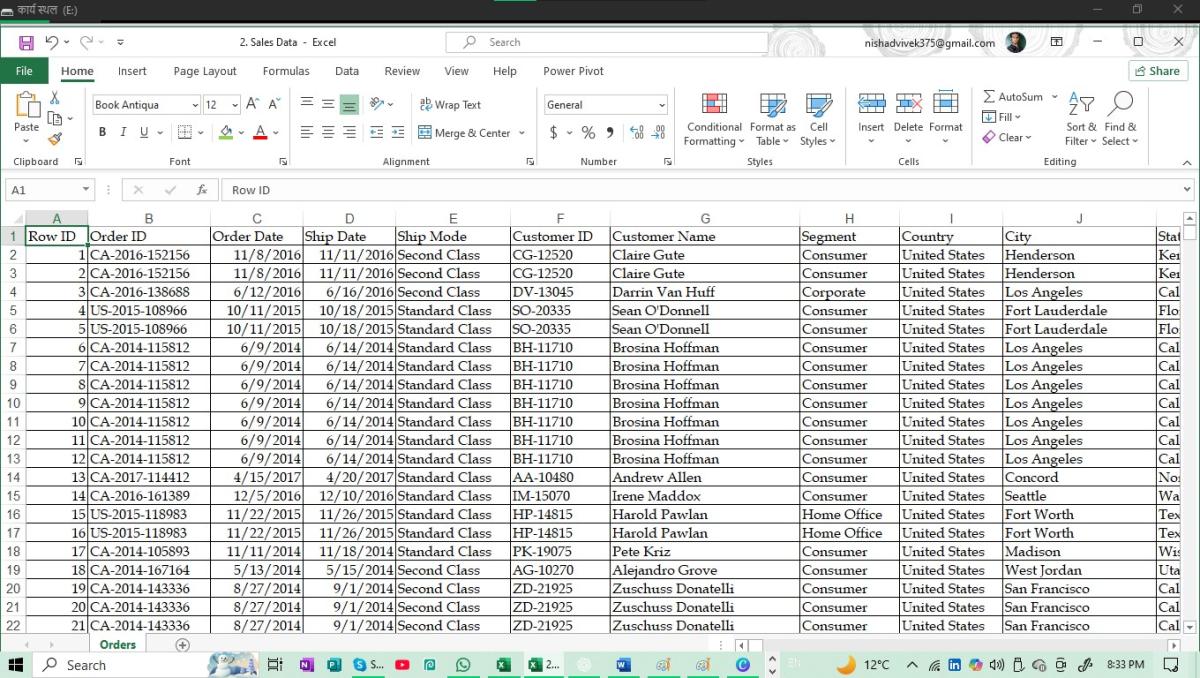The width and height of the screenshot is (1200, 678).
Task: Open the Page Layout tab
Action: pos(204,71)
